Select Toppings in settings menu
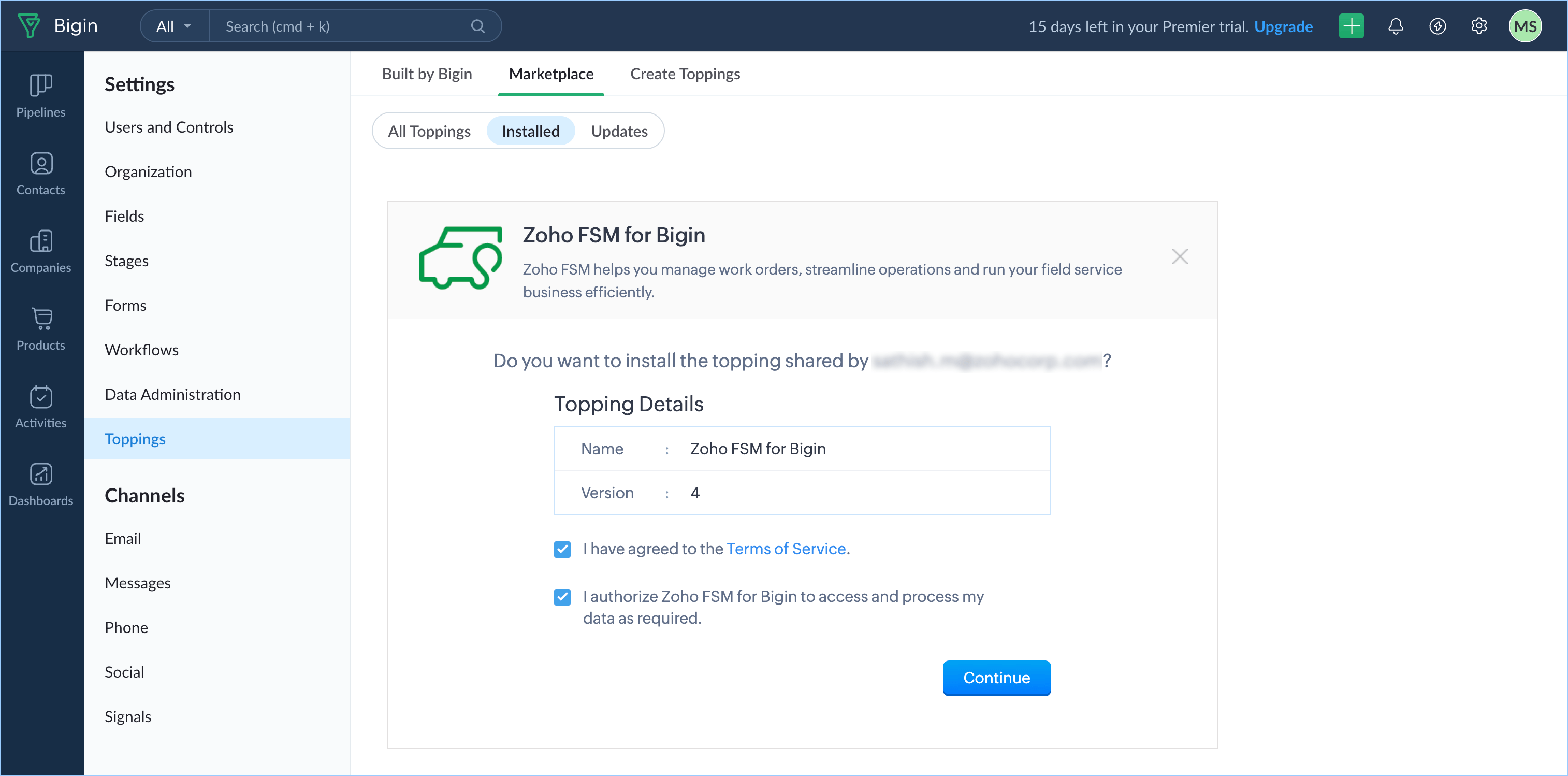Screen dimensions: 1568x776 216,438
